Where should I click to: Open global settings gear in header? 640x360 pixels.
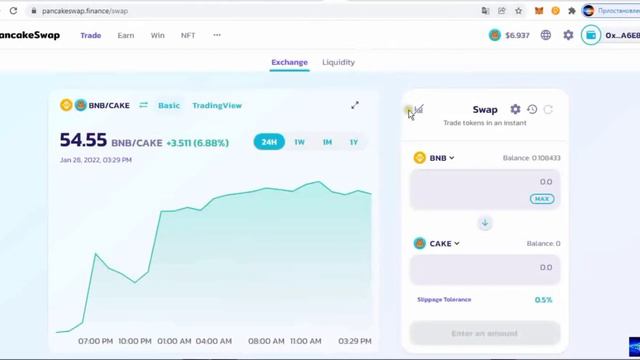click(x=568, y=35)
